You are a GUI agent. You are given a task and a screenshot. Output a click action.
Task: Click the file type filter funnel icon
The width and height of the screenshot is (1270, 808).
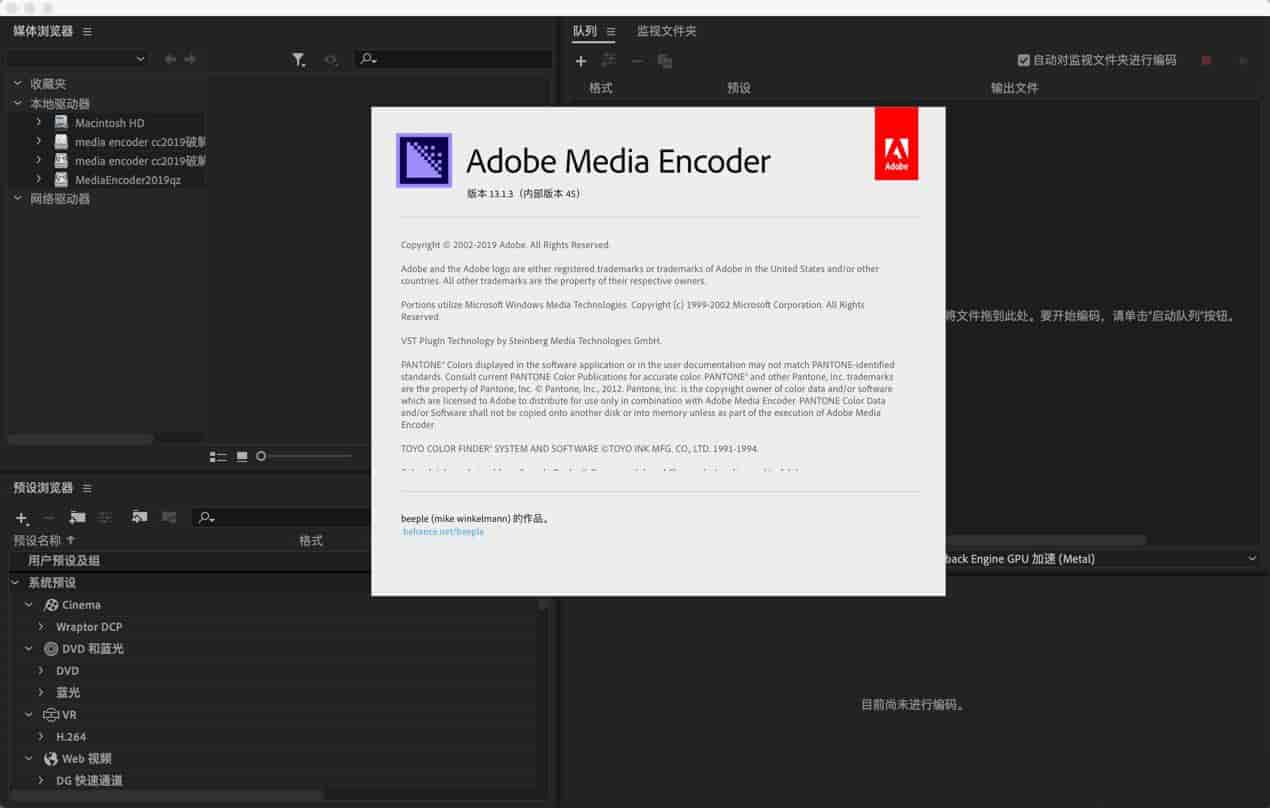click(x=298, y=60)
